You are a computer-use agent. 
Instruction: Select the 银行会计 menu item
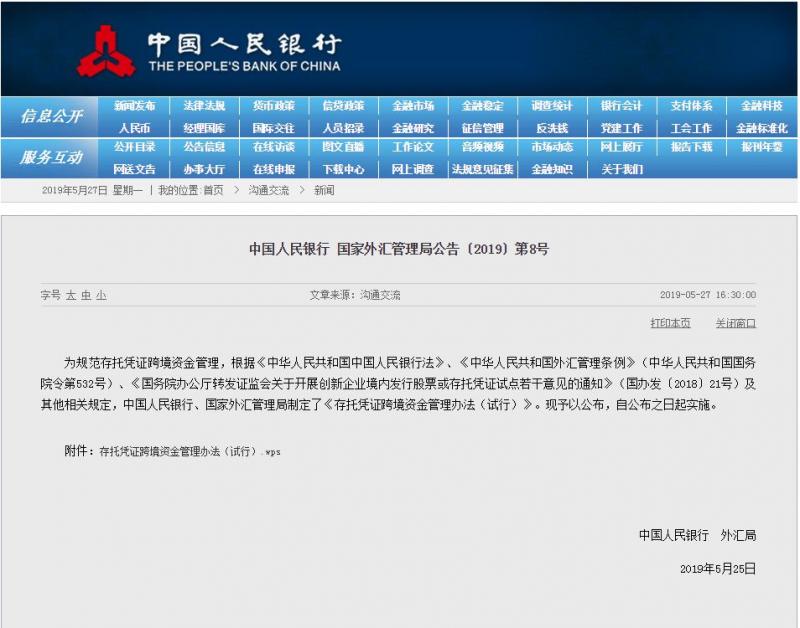click(x=621, y=106)
